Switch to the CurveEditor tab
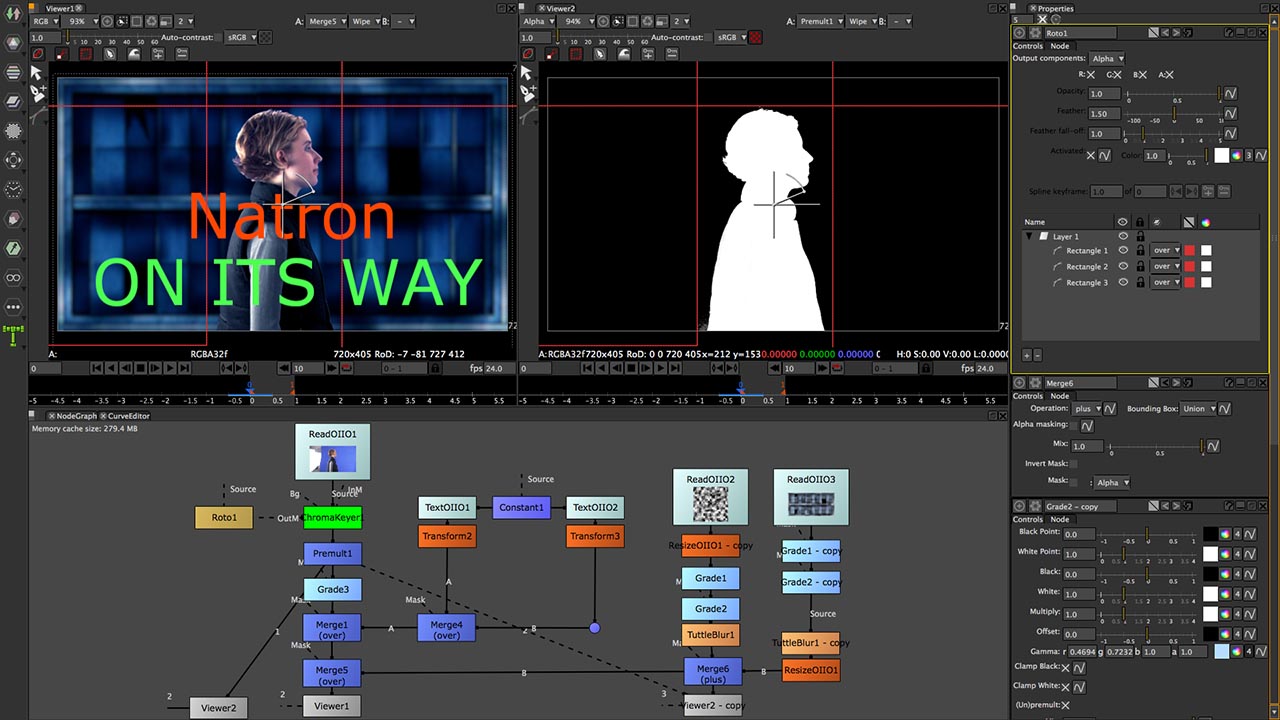This screenshot has height=720, width=1280. pos(128,416)
